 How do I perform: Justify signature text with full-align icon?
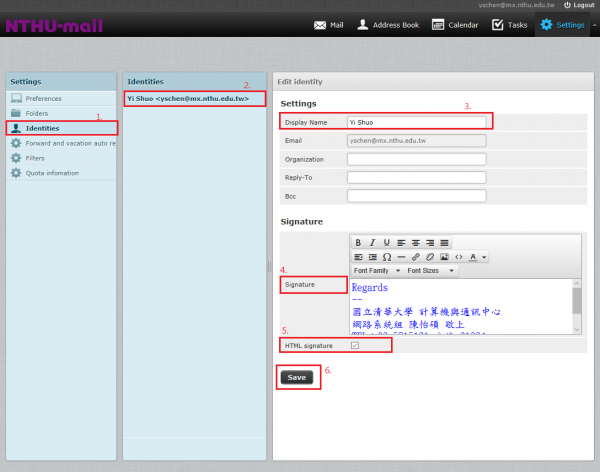pyautogui.click(x=444, y=243)
